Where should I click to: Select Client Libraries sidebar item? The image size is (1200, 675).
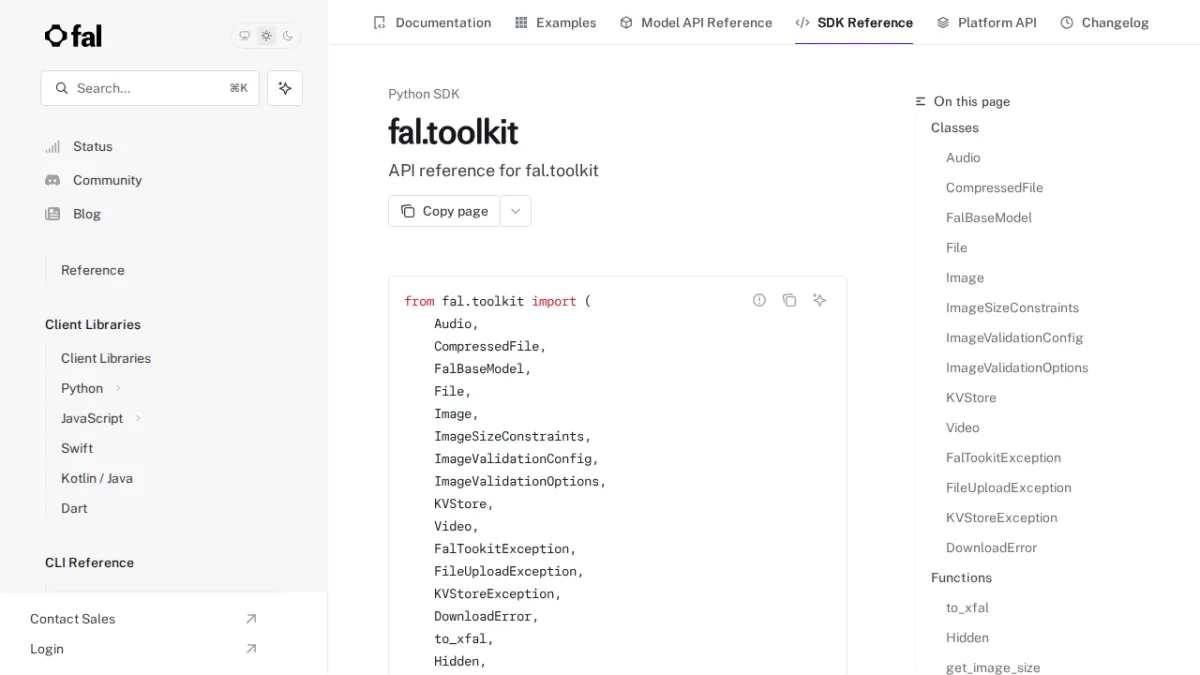tap(106, 358)
